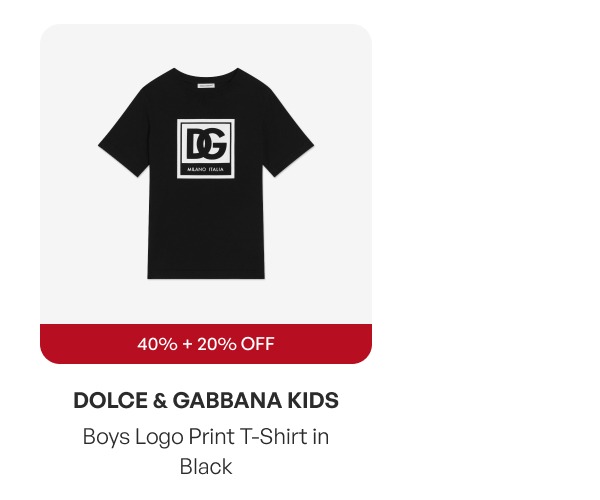600x500 pixels.
Task: Click 'OFF' in the red discount strip
Action: coord(257,344)
